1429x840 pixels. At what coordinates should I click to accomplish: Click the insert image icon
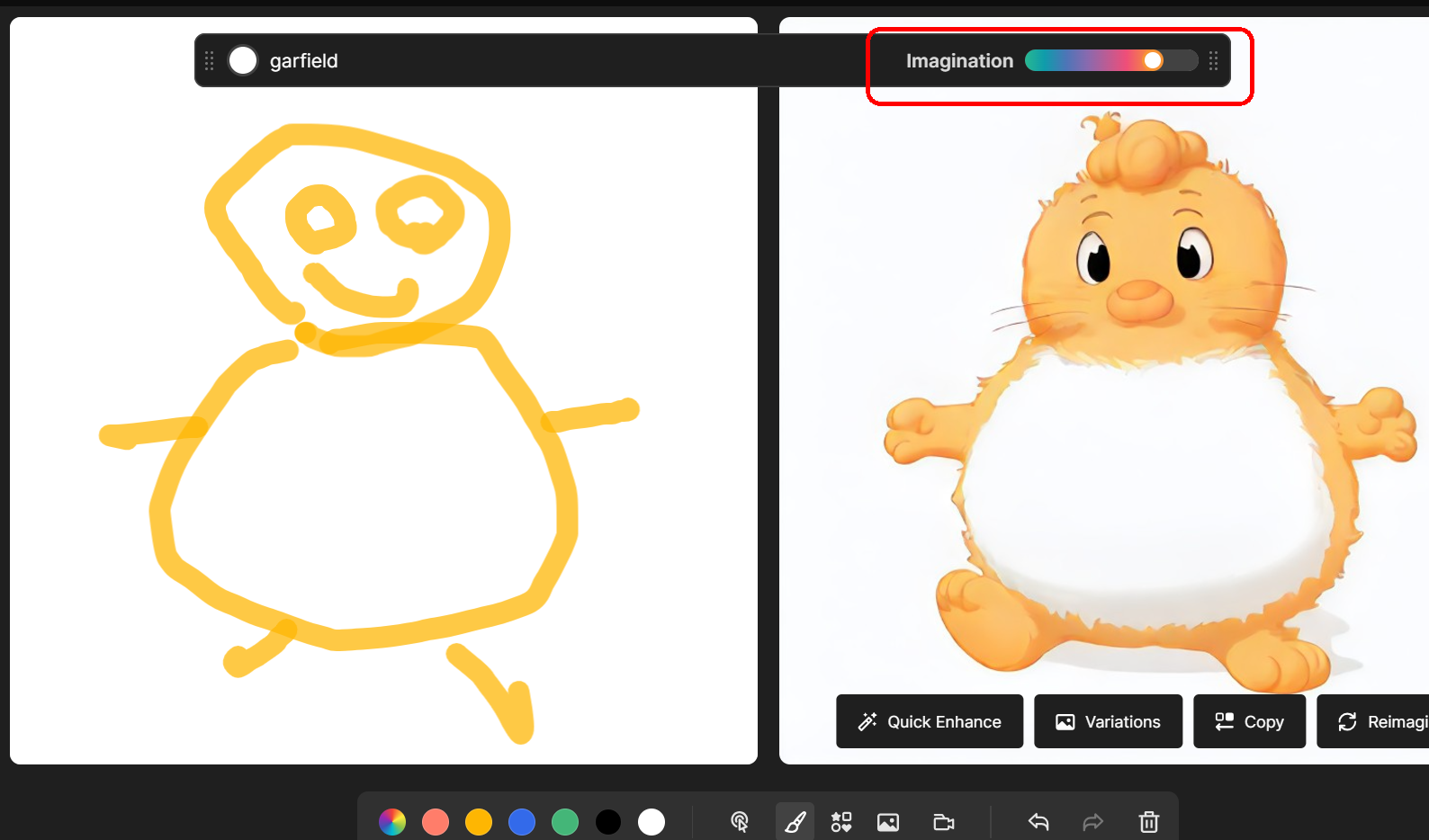(888, 822)
